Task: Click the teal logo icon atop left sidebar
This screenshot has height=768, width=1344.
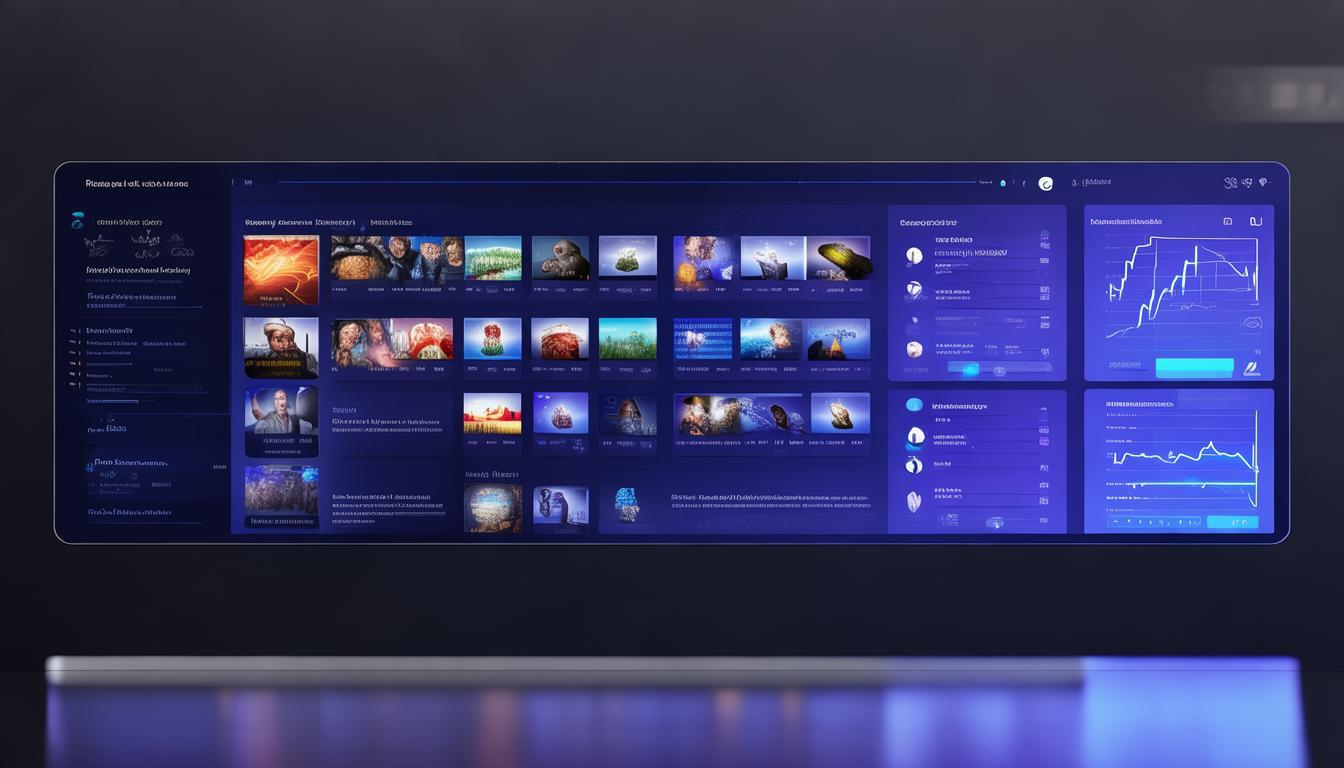Action: (77, 221)
